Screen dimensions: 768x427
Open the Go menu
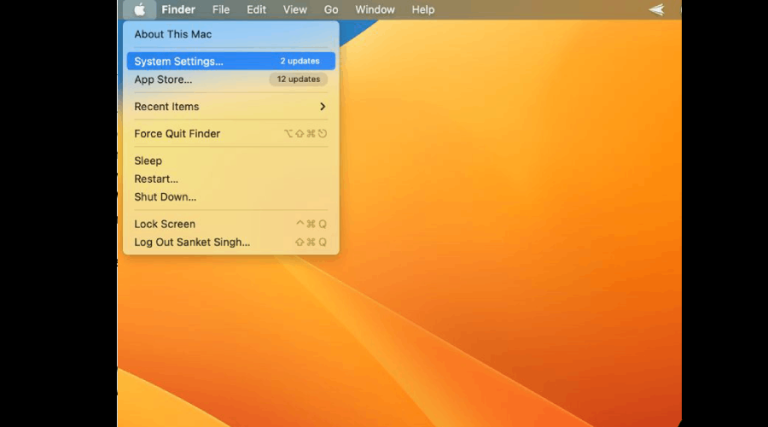[331, 9]
